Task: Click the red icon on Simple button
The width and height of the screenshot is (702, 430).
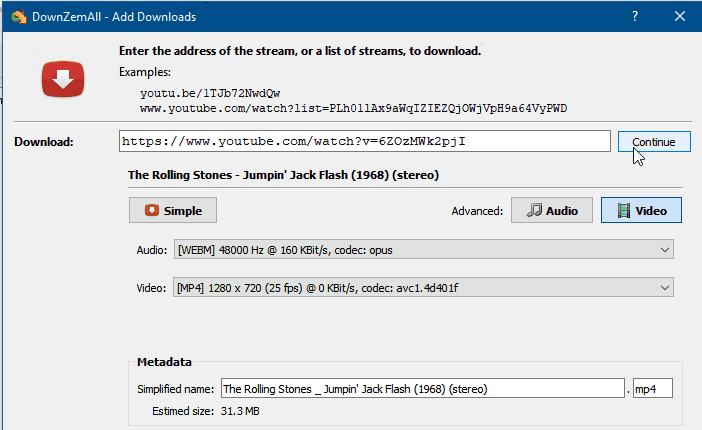Action: [152, 211]
